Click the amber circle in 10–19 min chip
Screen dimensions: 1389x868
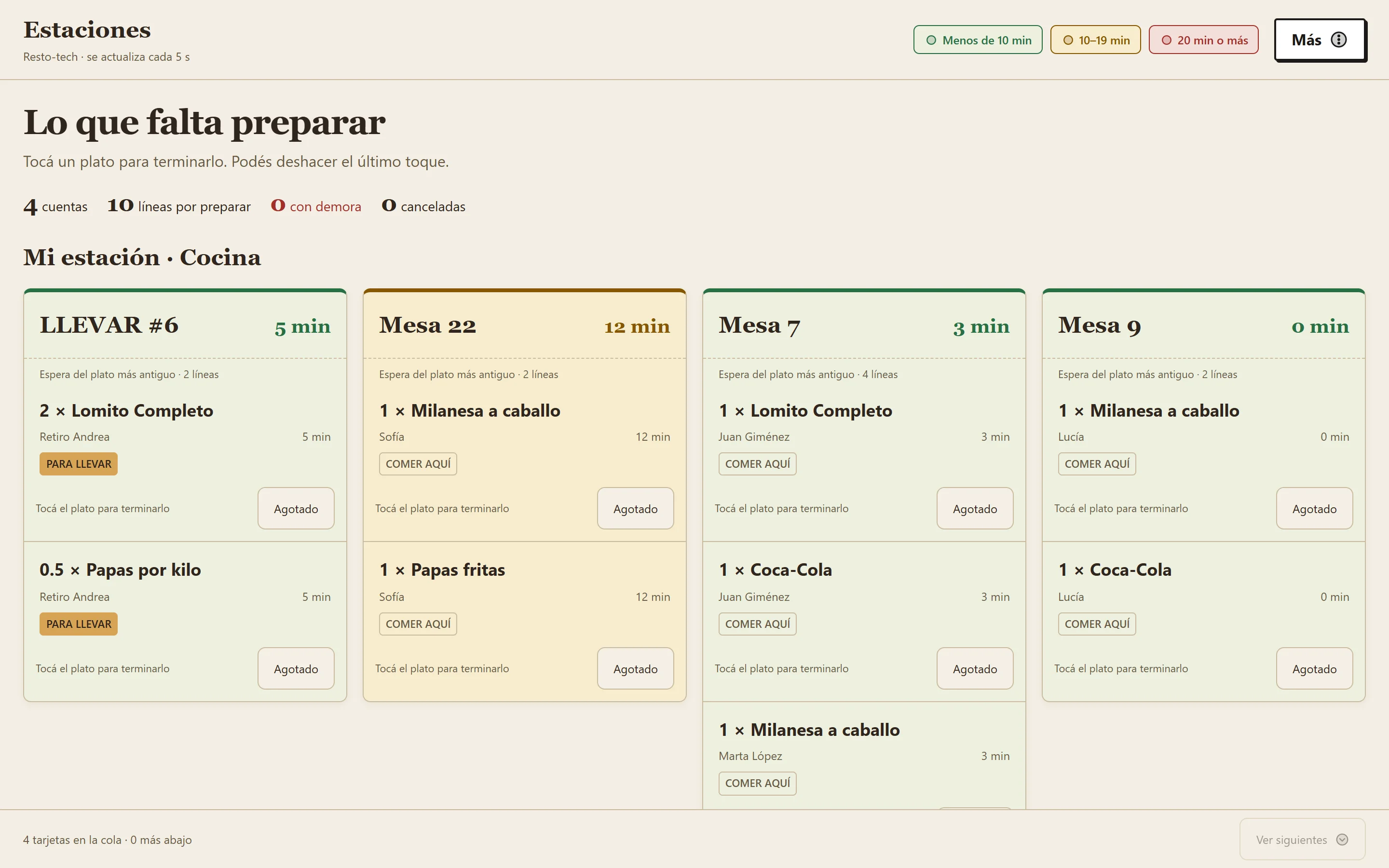(1068, 40)
